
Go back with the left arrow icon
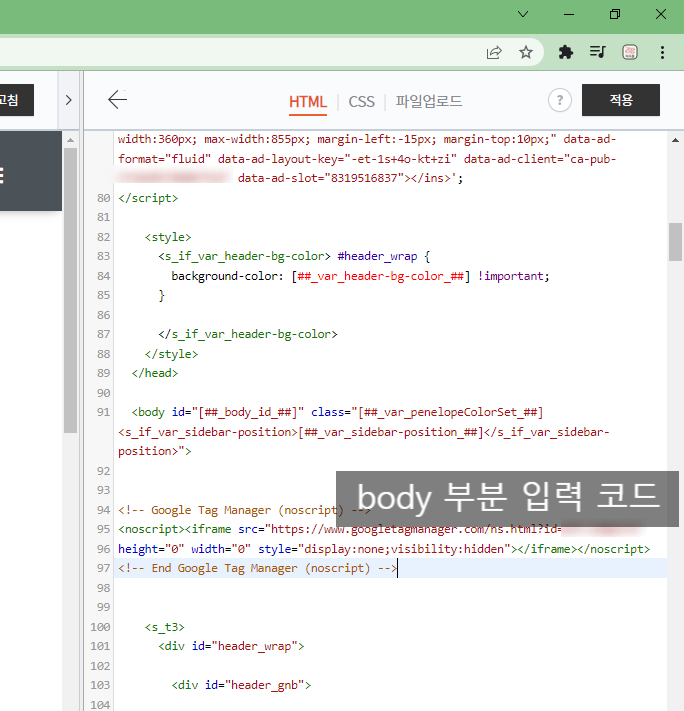coord(117,100)
